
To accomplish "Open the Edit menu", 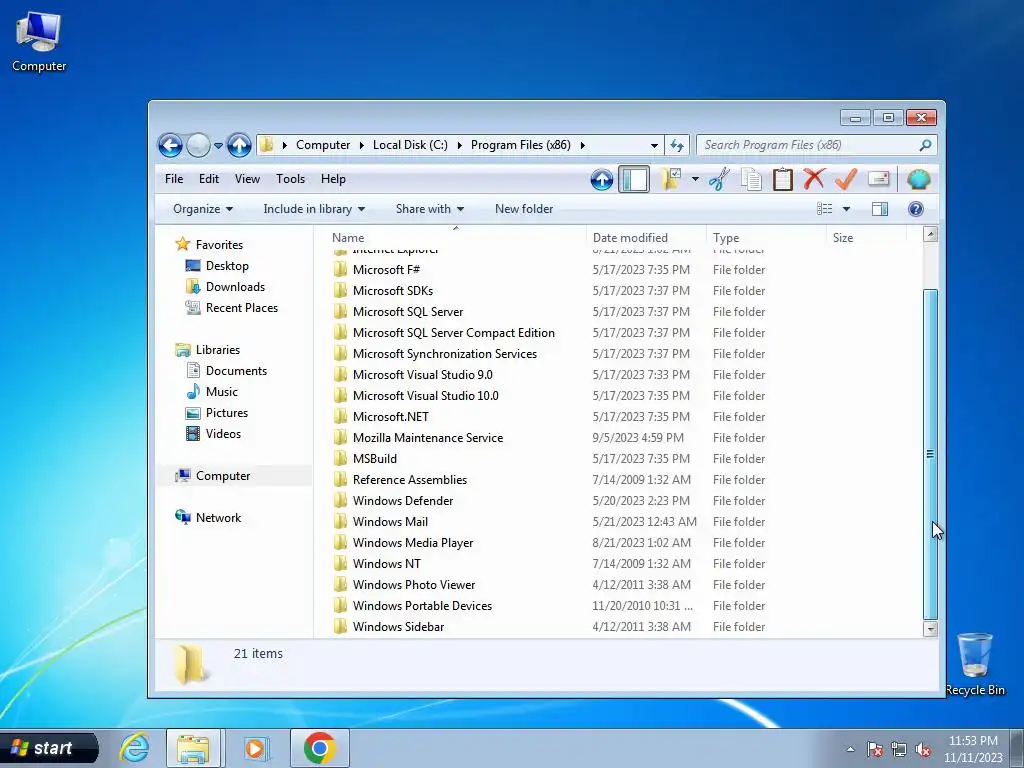I will click(209, 179).
